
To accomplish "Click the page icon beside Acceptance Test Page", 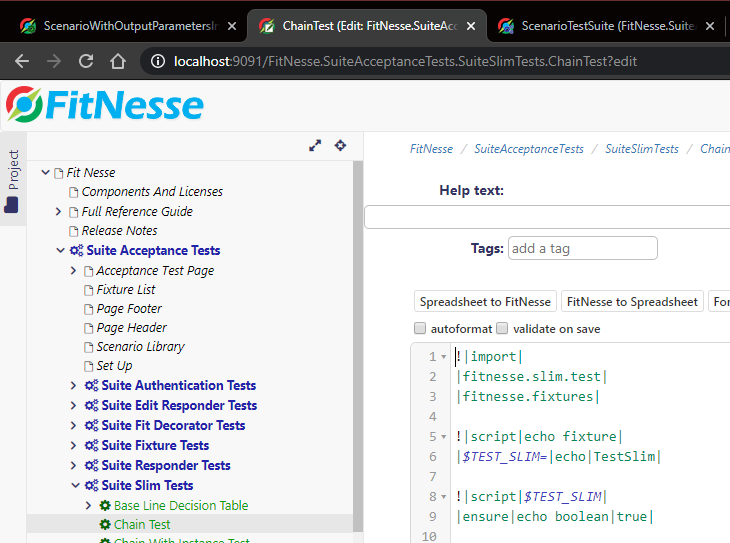I will [x=88, y=271].
